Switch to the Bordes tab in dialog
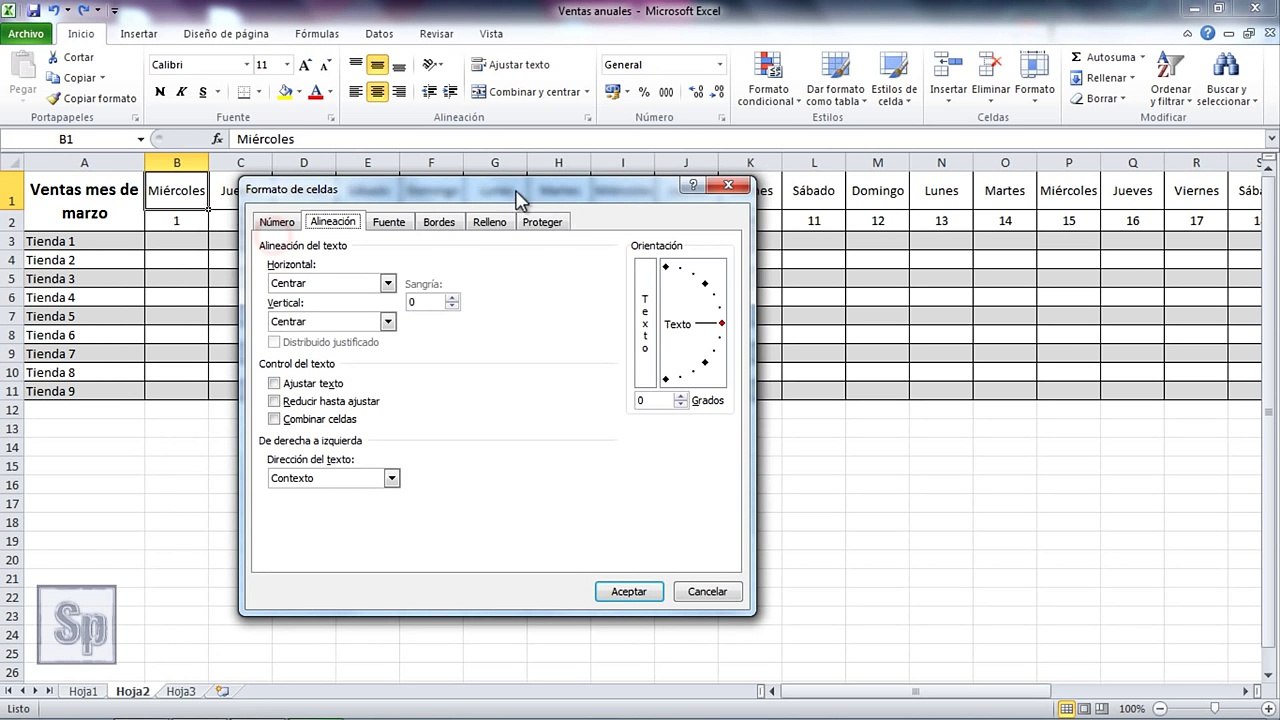This screenshot has height=720, width=1280. click(x=439, y=222)
